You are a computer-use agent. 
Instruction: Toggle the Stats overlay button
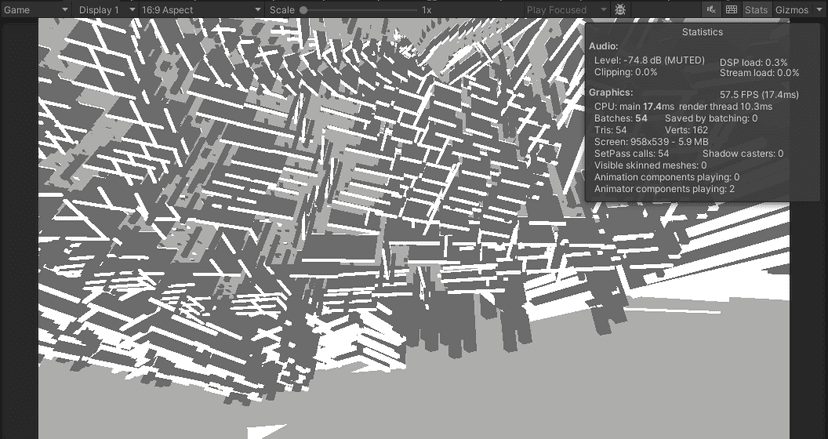(756, 10)
